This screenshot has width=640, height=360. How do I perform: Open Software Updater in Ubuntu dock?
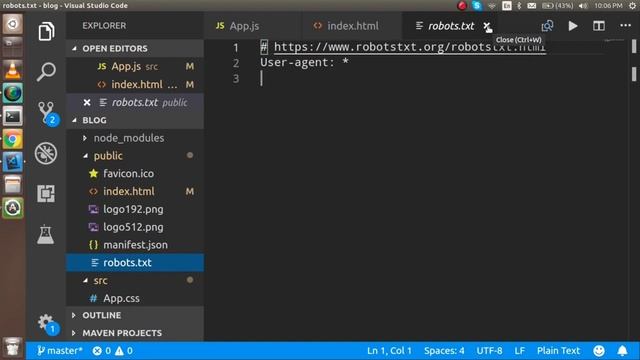point(13,208)
